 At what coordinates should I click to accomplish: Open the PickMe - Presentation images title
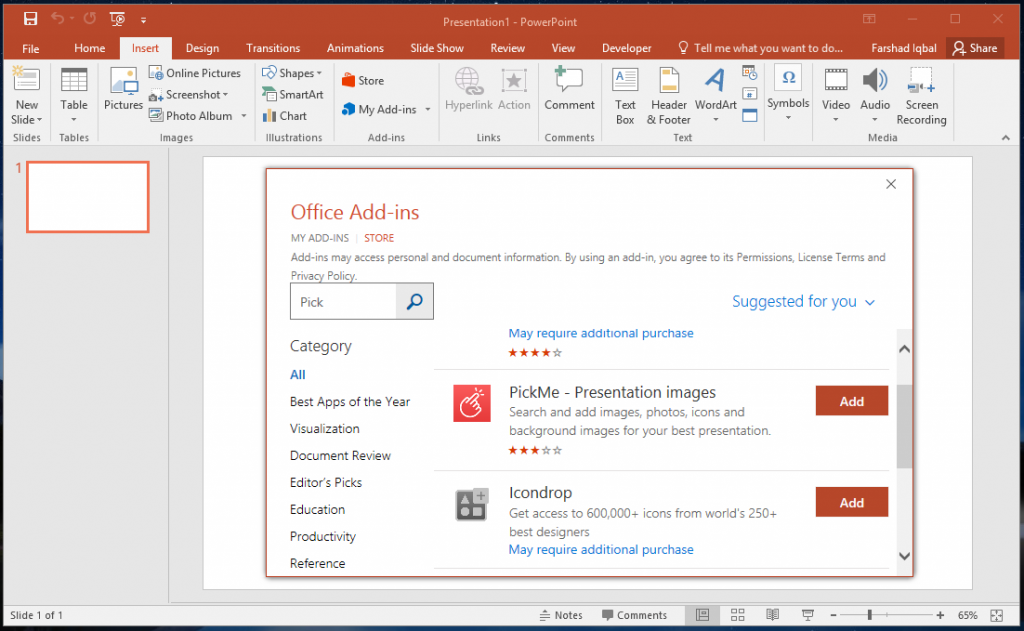click(x=612, y=393)
